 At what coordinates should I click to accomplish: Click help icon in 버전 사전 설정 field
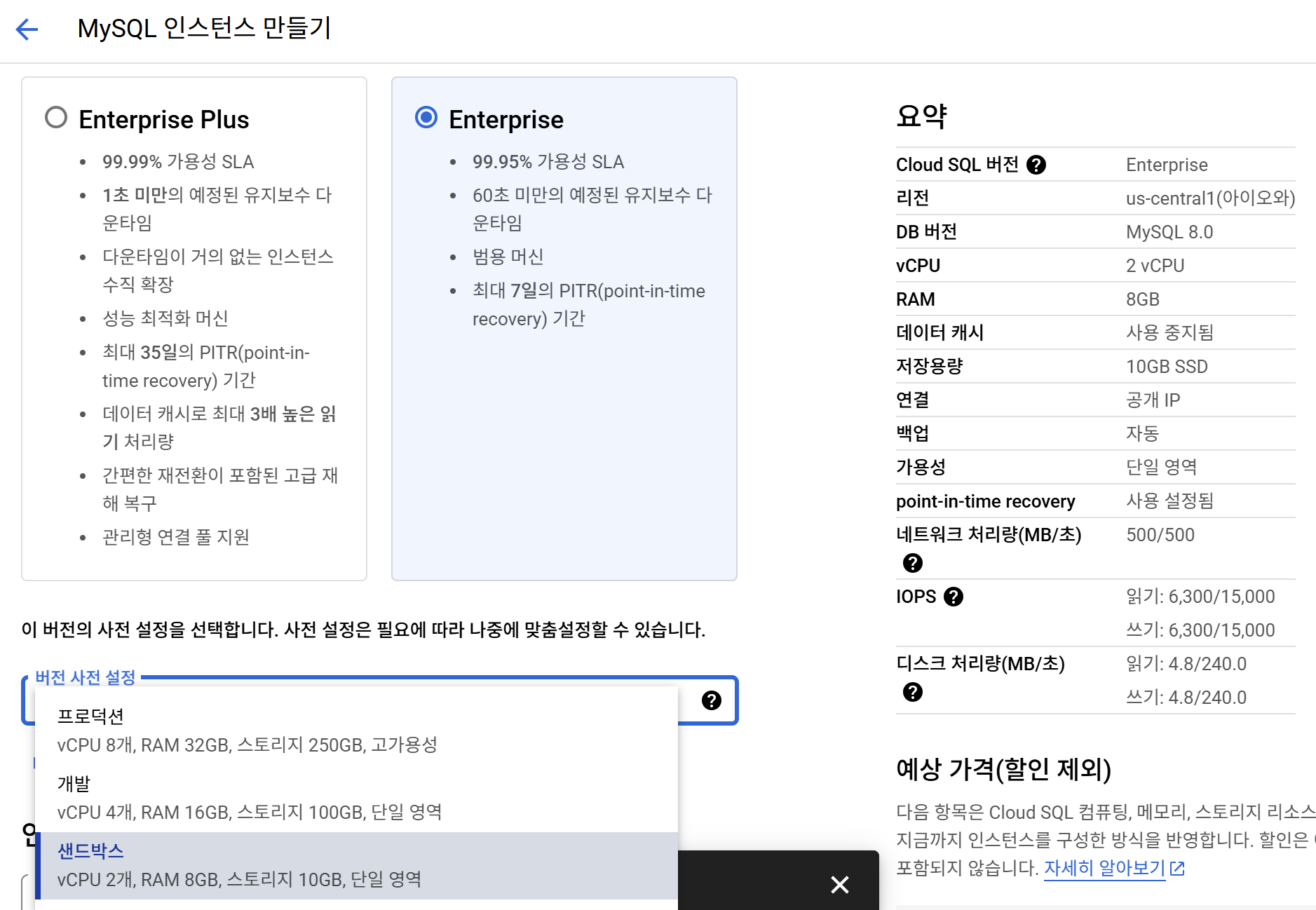(x=712, y=700)
